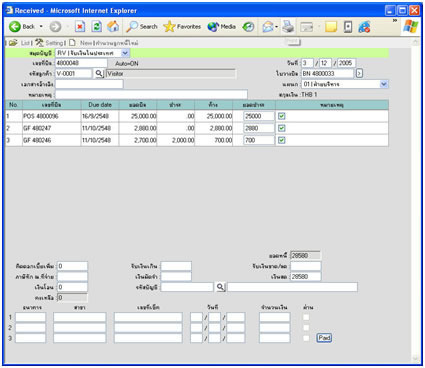Click the payment amount field 700

259,140
